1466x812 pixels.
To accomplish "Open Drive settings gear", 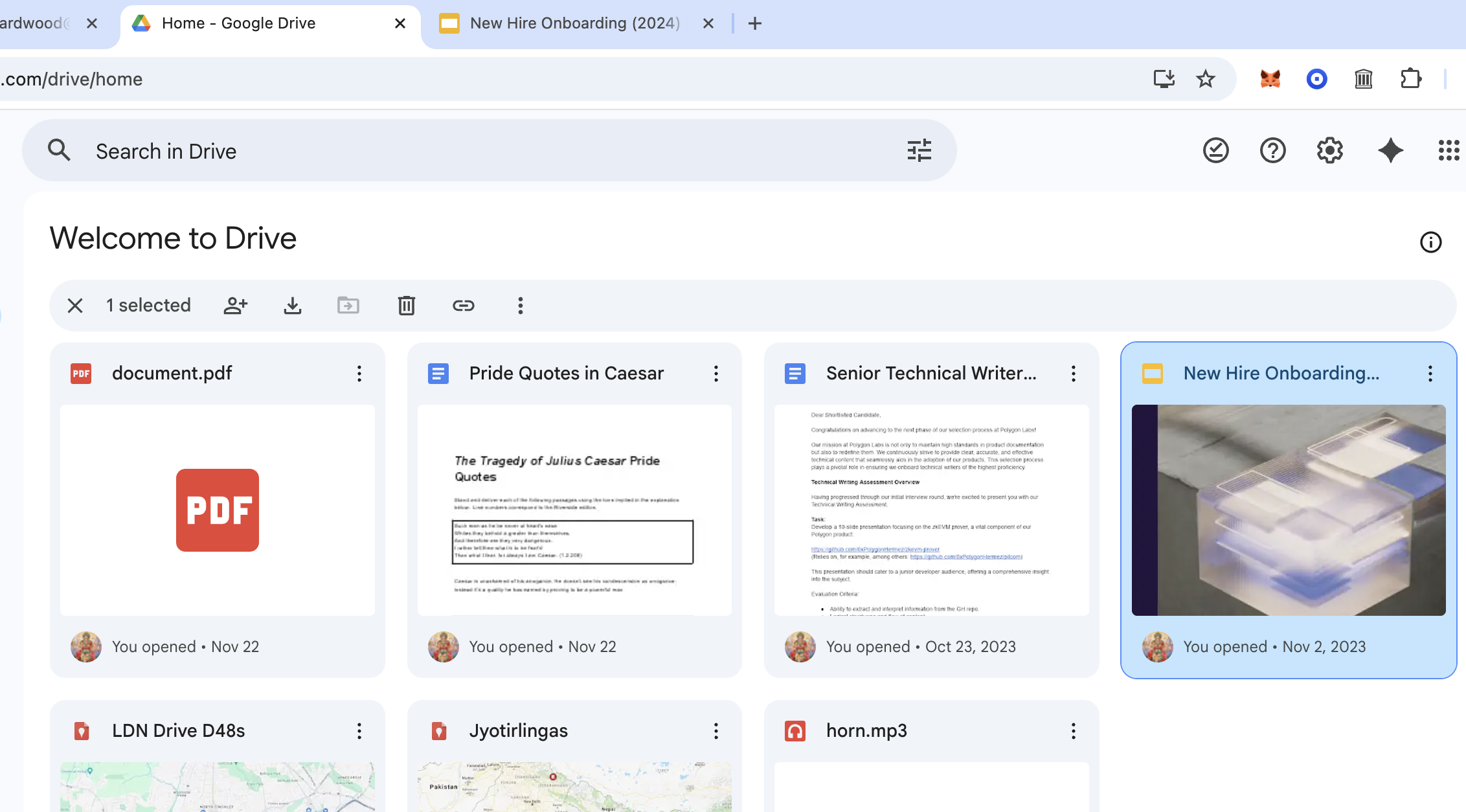I will (1329, 150).
